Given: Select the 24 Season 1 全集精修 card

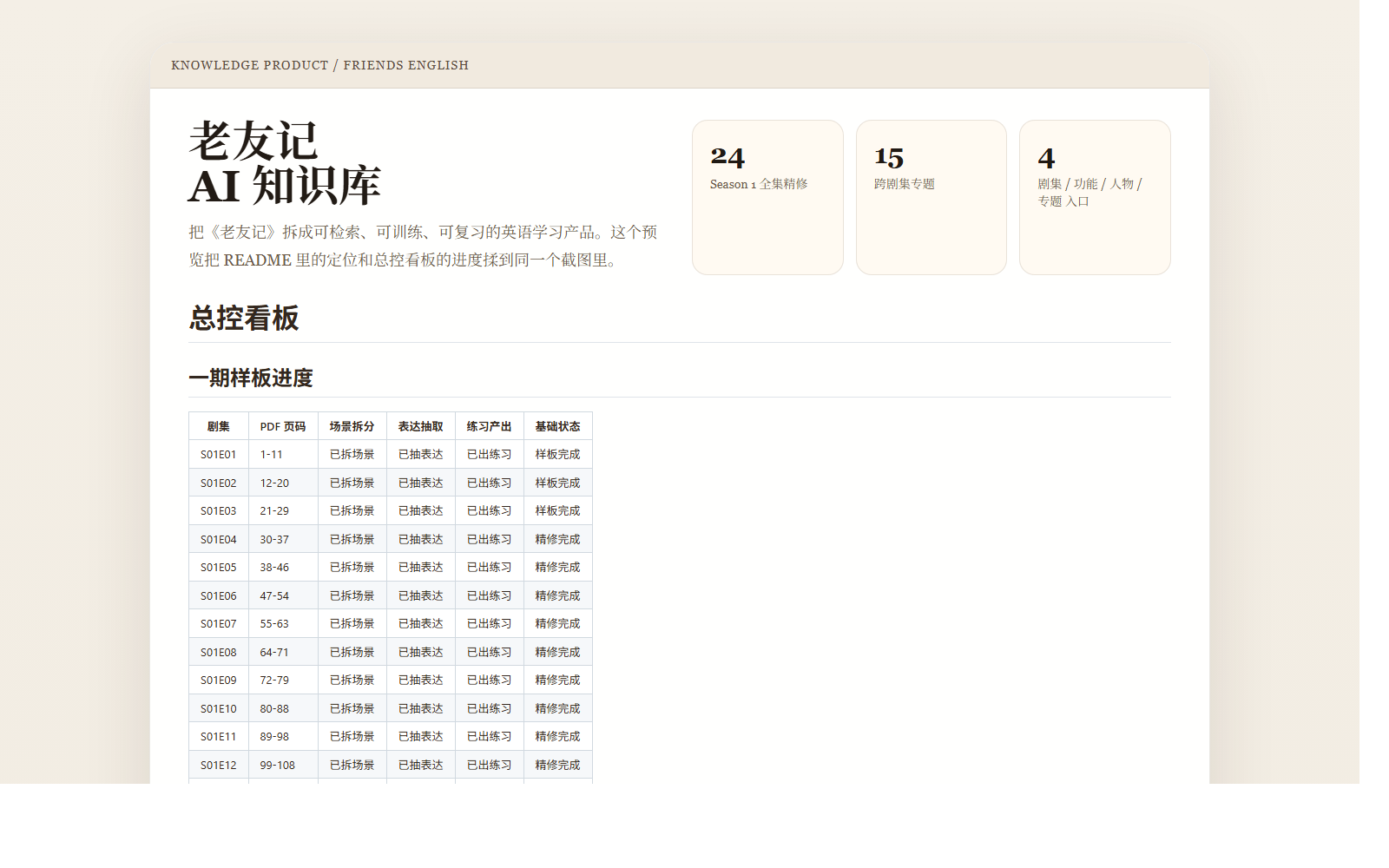Looking at the screenshot, I should 767,197.
